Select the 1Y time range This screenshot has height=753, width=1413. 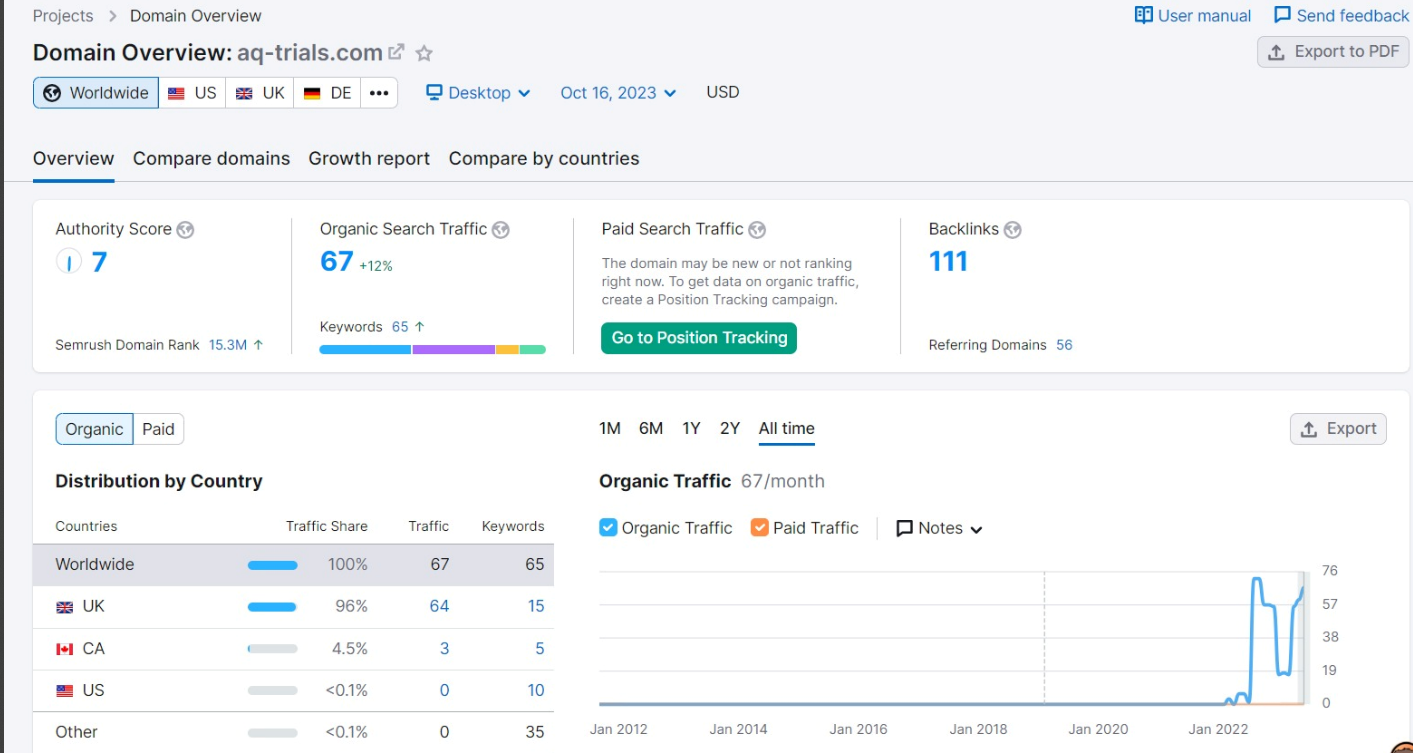691,428
